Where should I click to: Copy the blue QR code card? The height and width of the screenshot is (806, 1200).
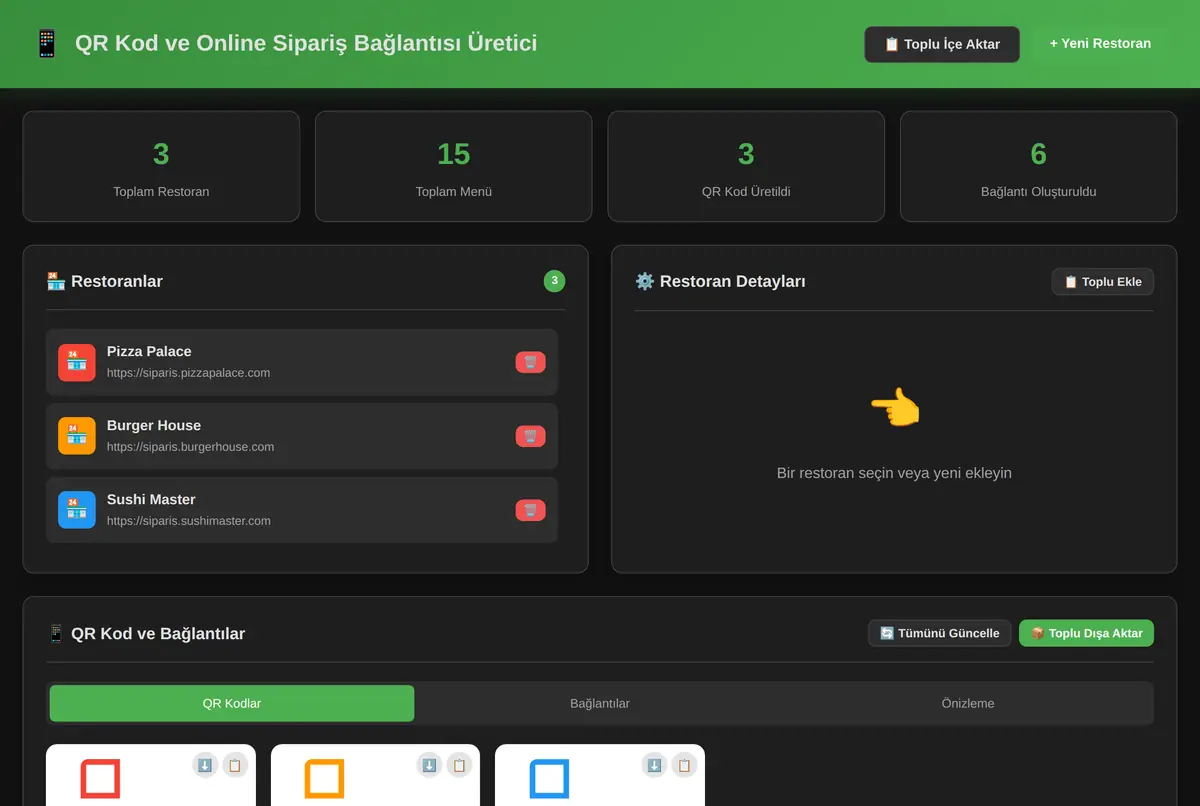(x=684, y=765)
